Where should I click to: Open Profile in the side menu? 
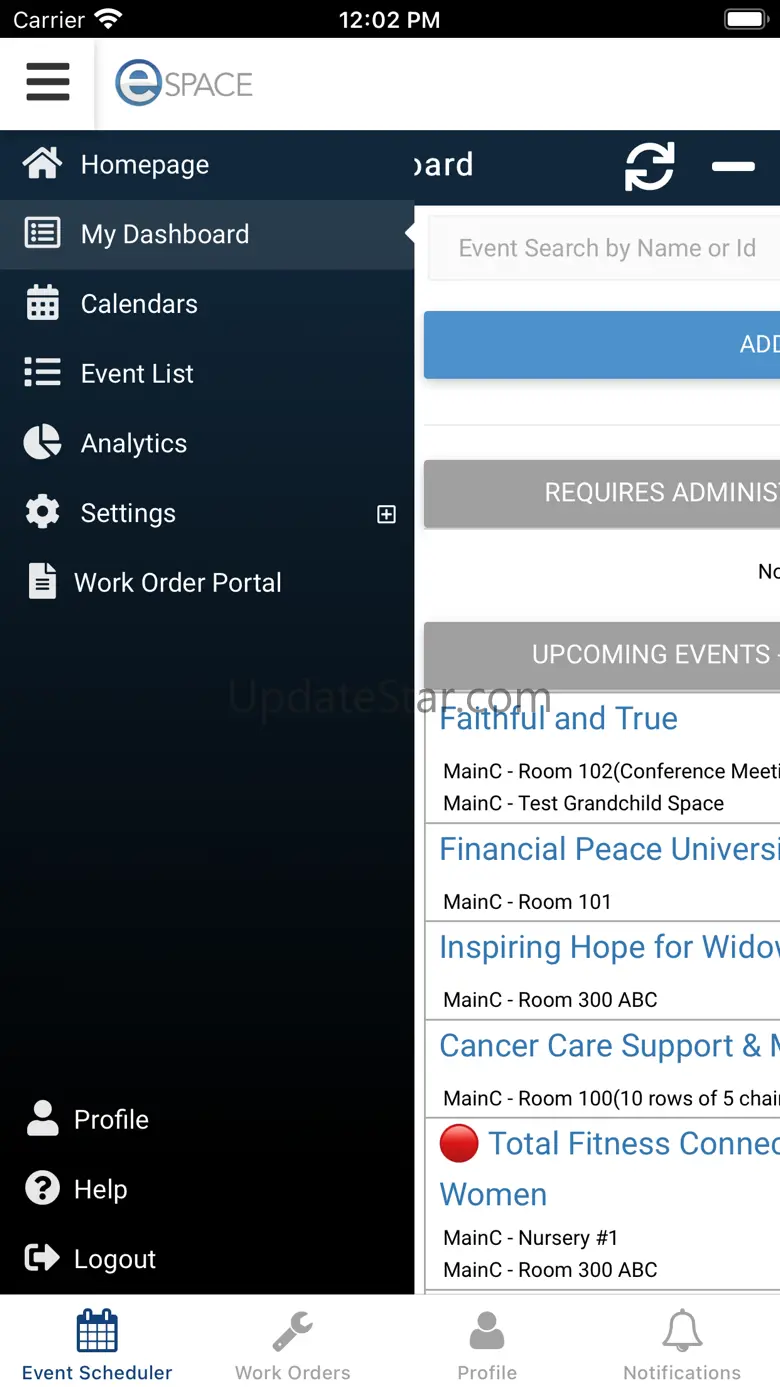click(x=207, y=1119)
